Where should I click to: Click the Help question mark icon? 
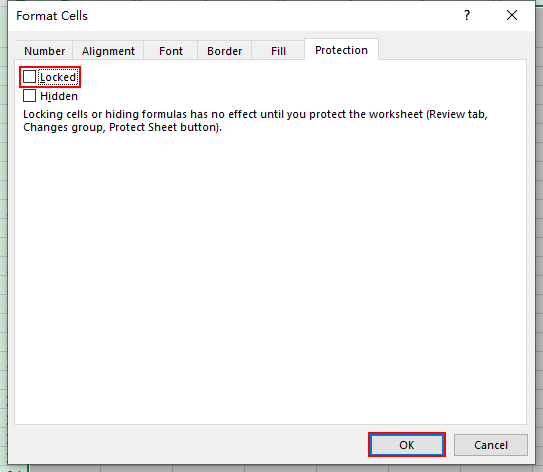point(466,15)
